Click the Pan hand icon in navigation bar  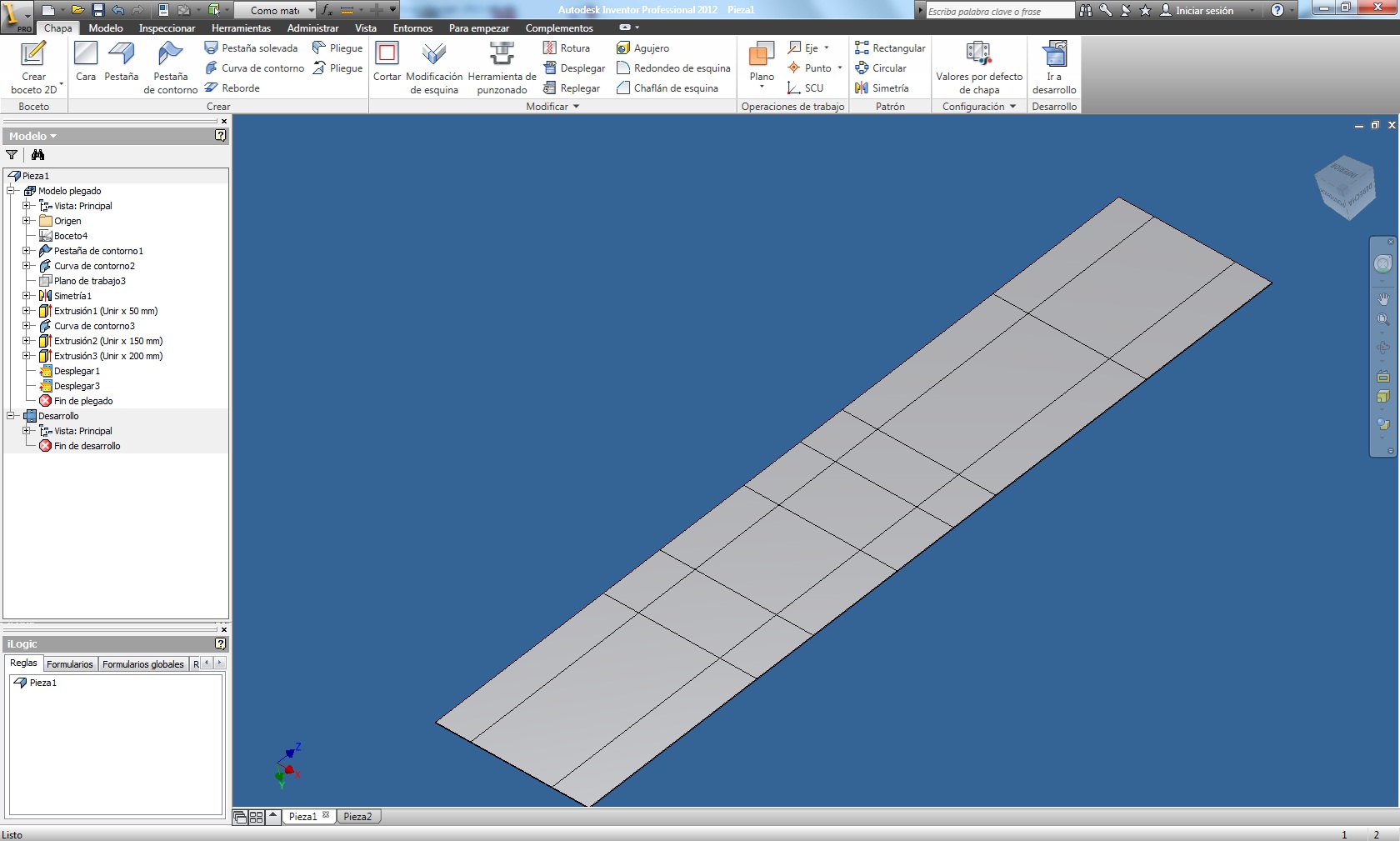tap(1383, 298)
